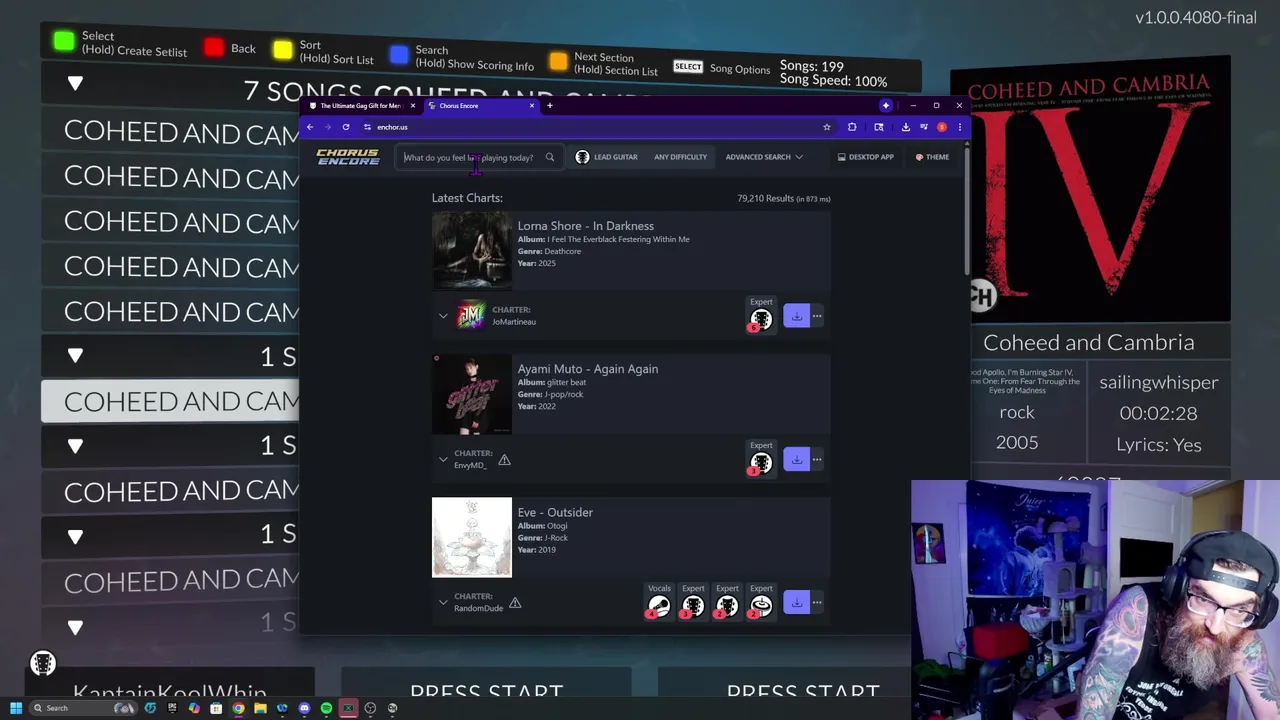Open more options for Lorna Shore chart
Screen dimensions: 1280x720
point(817,317)
